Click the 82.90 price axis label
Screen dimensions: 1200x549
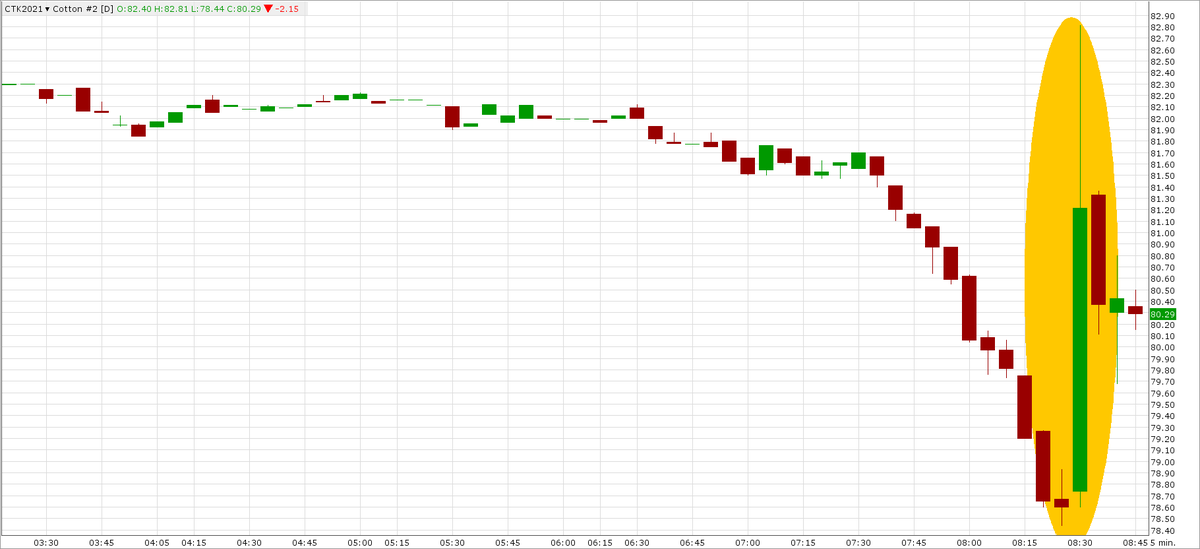1163,16
